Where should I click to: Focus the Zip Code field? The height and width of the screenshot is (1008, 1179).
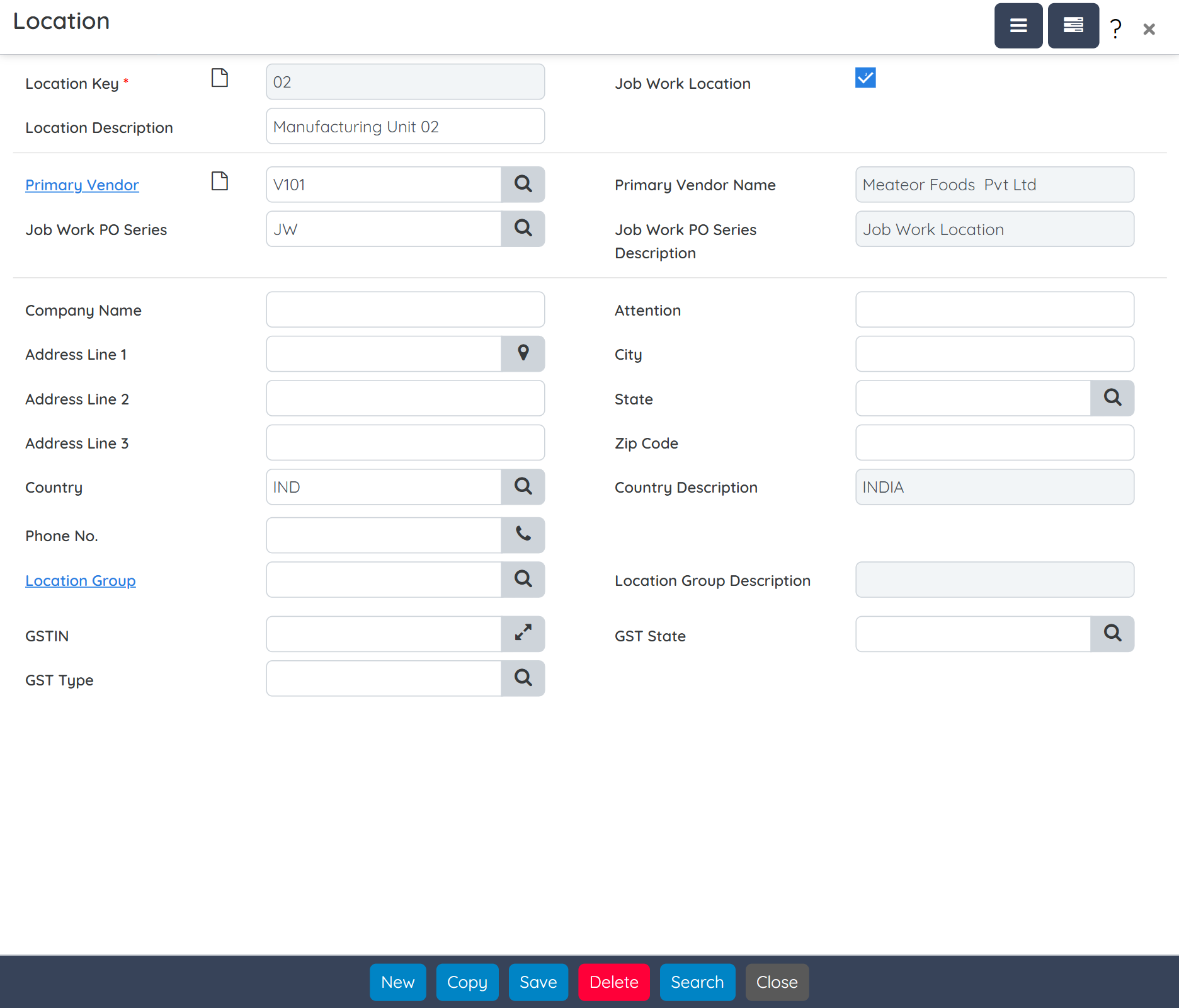tap(995, 442)
